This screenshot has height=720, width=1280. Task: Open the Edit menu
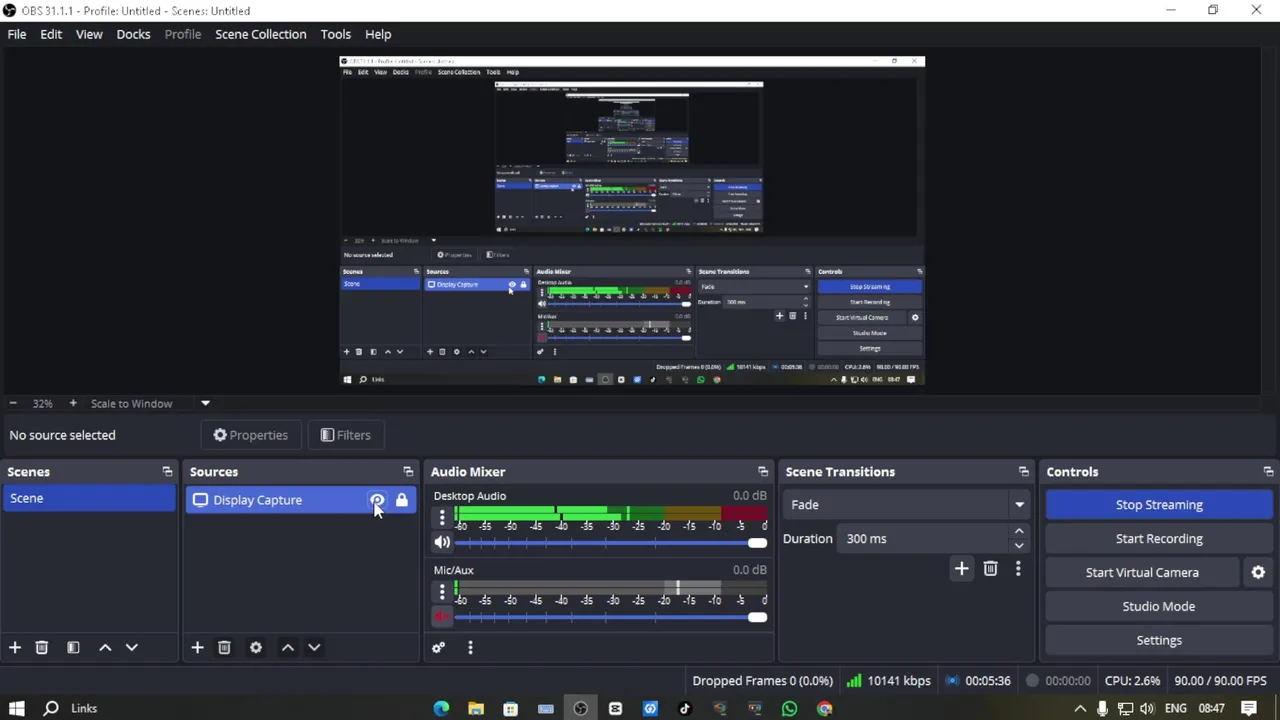tap(51, 34)
